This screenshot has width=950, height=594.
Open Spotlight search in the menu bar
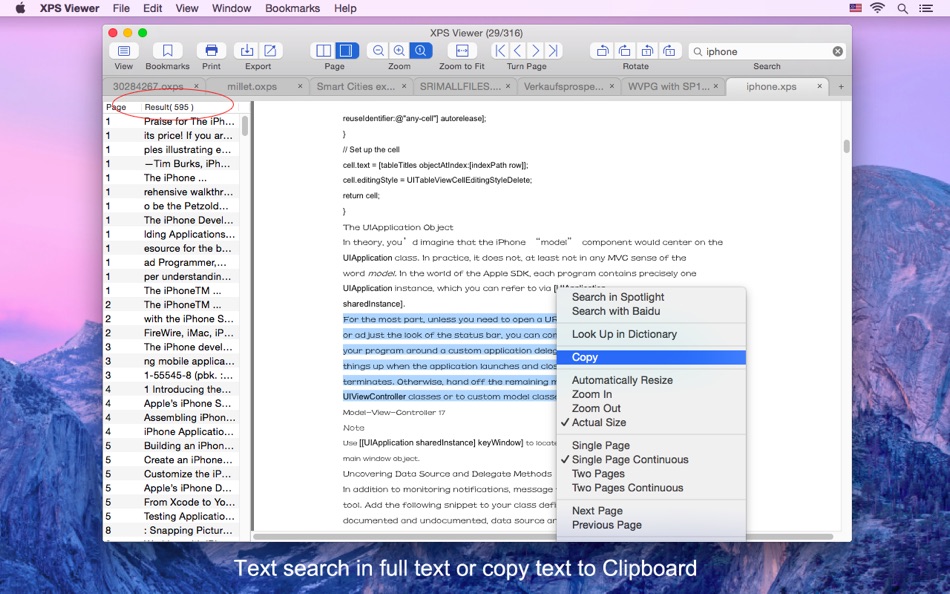[902, 8]
